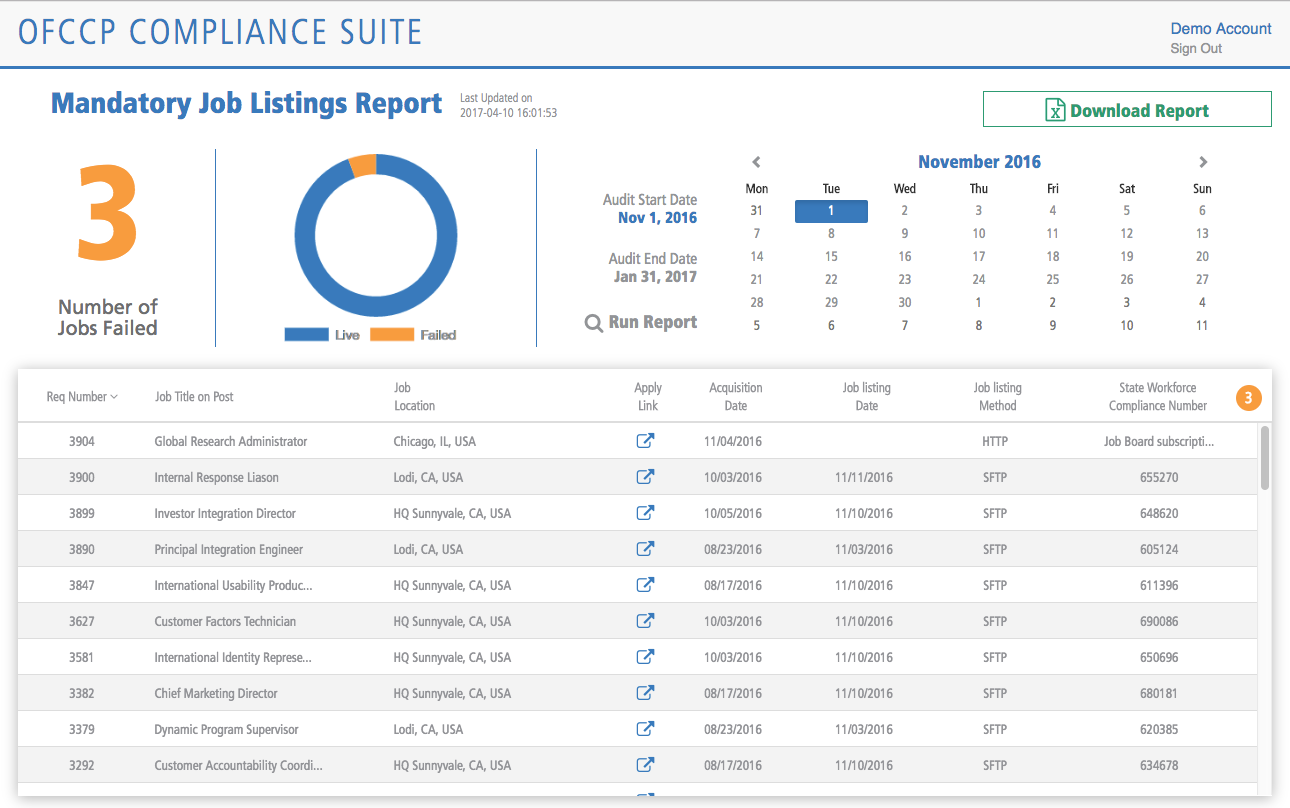Click the Excel icon on Download Report
1290x808 pixels.
click(x=1054, y=111)
